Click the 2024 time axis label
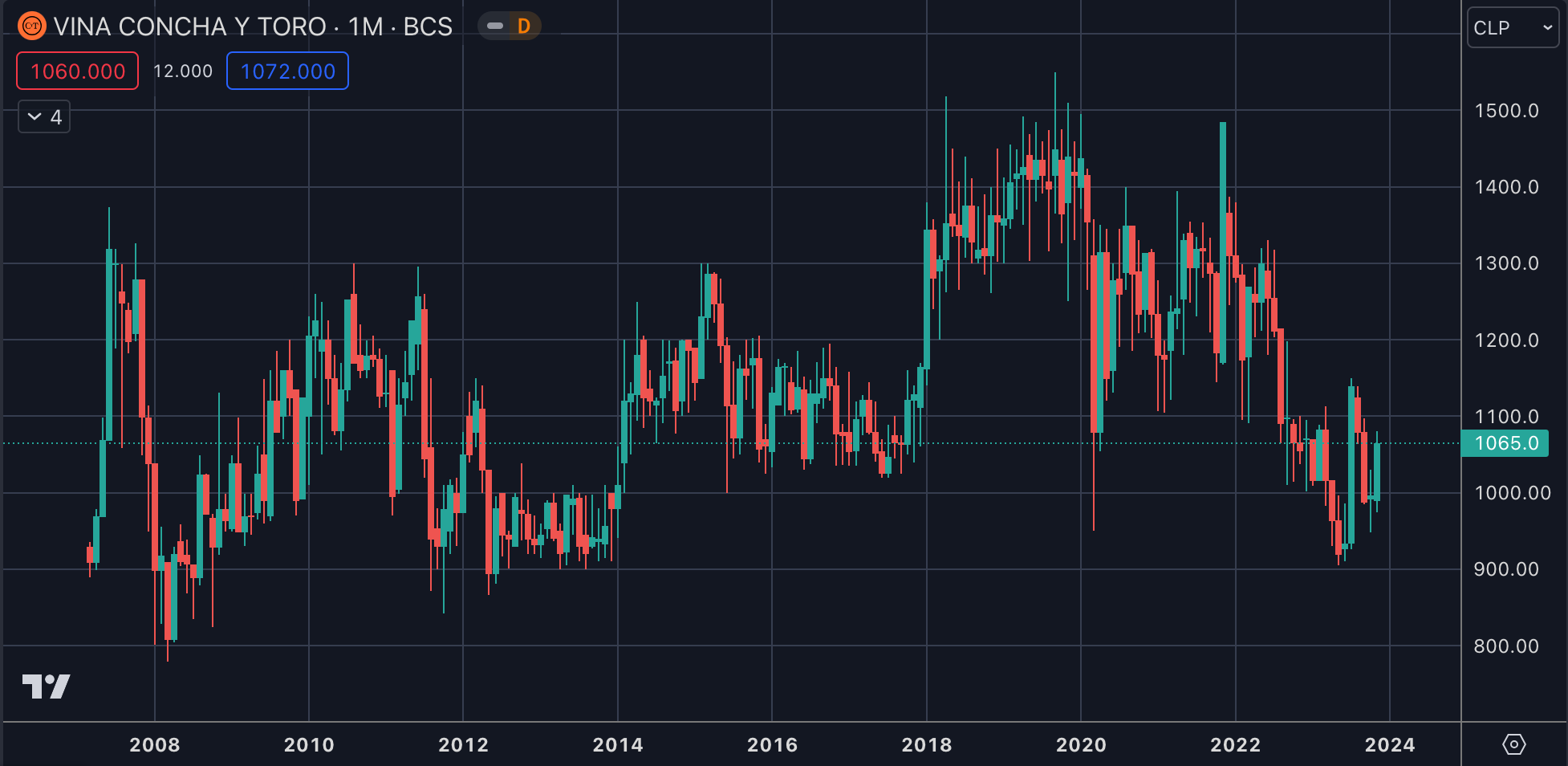Image resolution: width=1568 pixels, height=766 pixels. (1390, 745)
